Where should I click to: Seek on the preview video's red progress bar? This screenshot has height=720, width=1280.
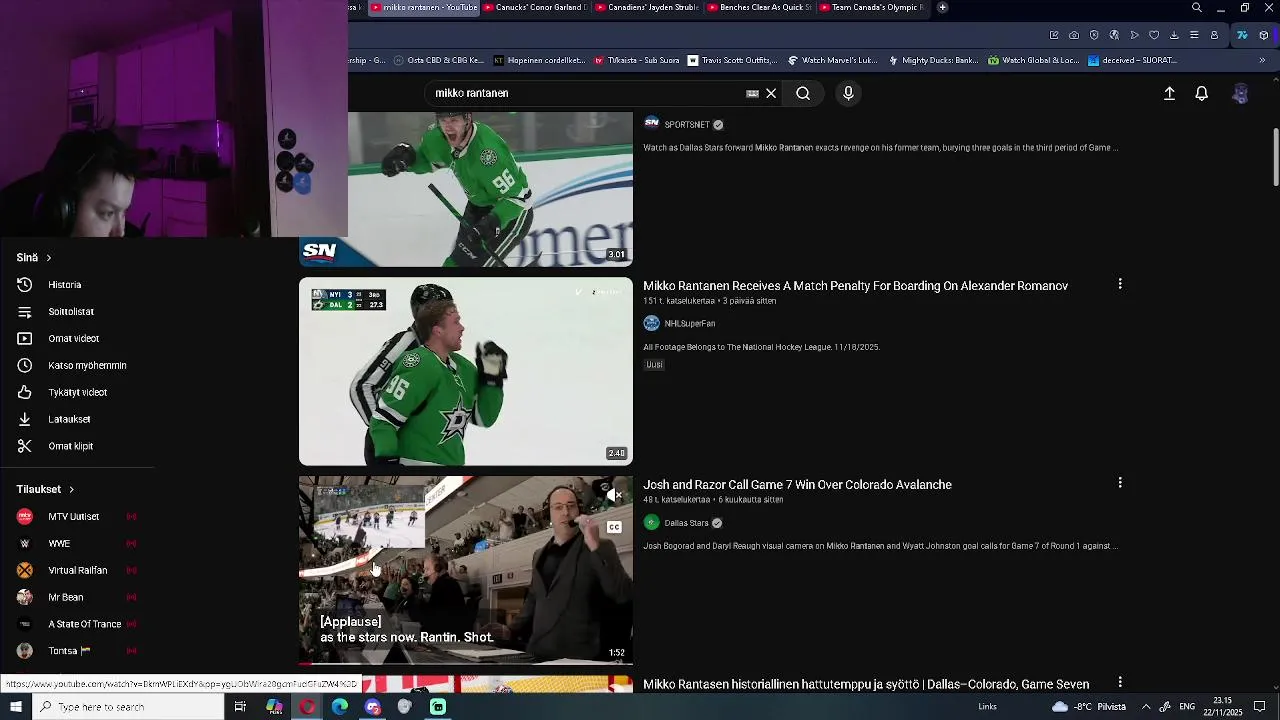click(x=466, y=663)
